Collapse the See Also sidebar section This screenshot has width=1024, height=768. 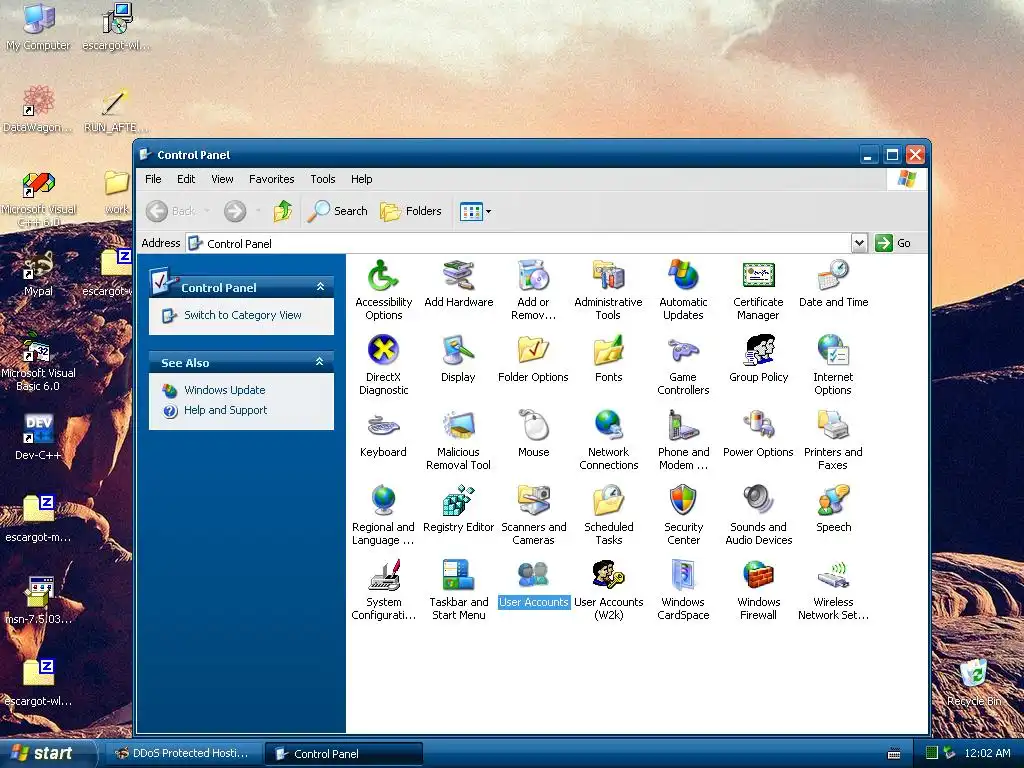tap(320, 362)
